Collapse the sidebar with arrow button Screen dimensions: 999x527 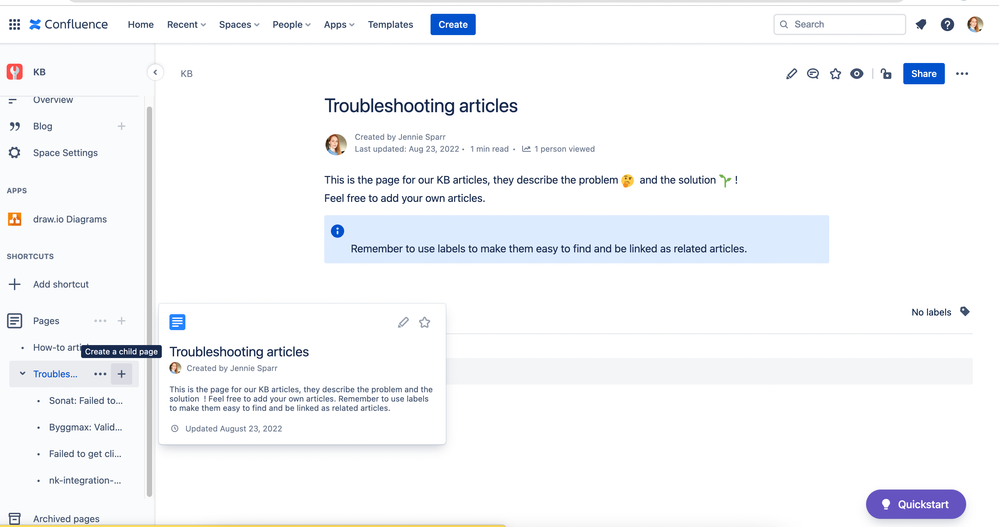[155, 72]
